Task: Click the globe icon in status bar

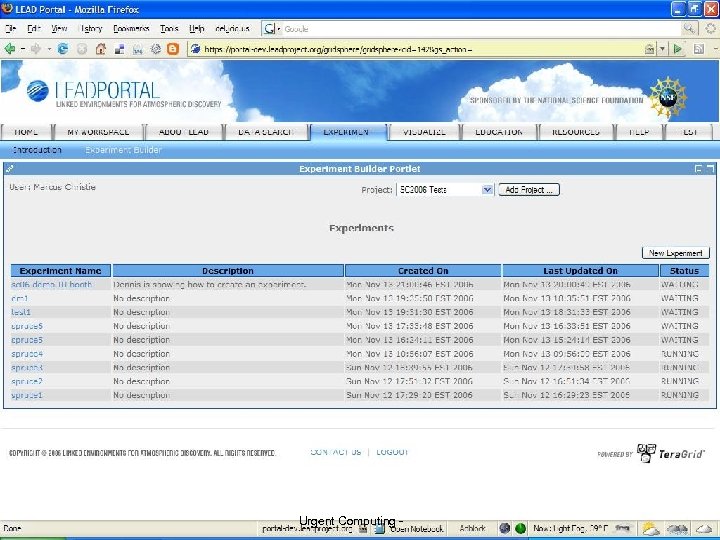Action: tap(504, 529)
